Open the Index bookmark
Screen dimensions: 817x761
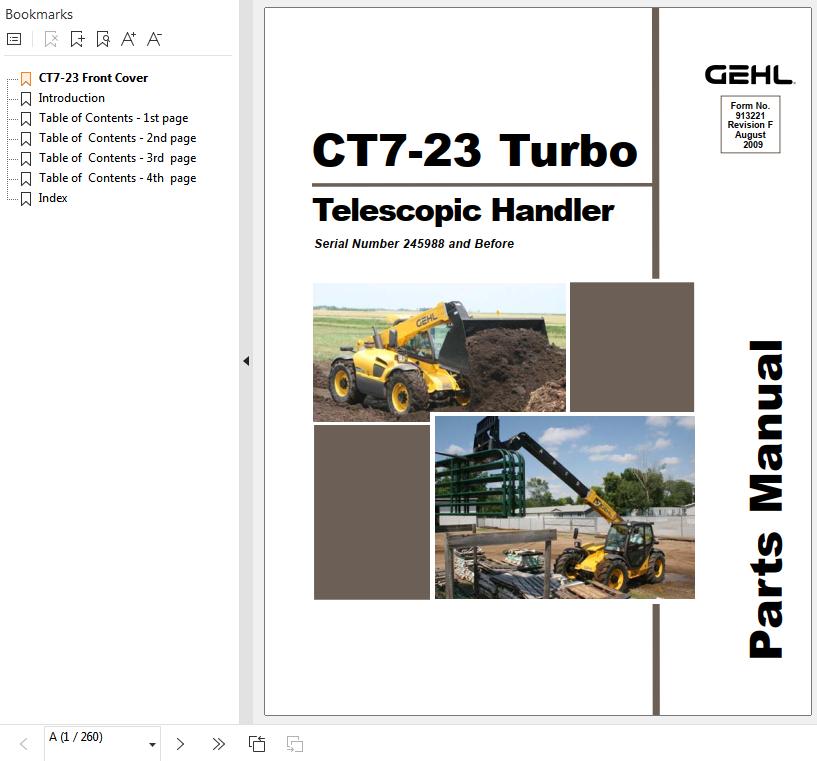point(53,198)
